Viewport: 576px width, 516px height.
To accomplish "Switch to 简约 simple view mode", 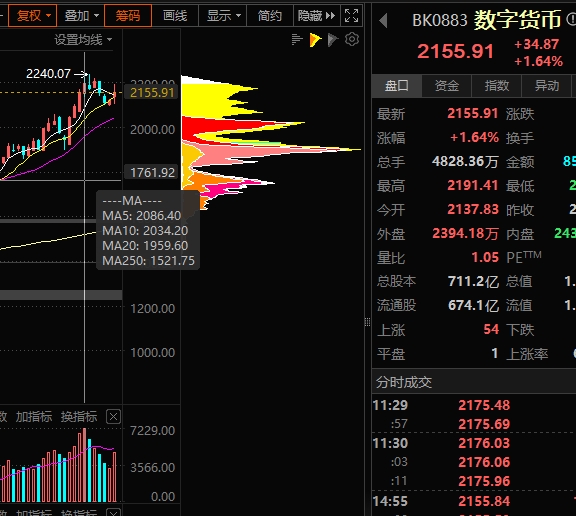I will (270, 15).
